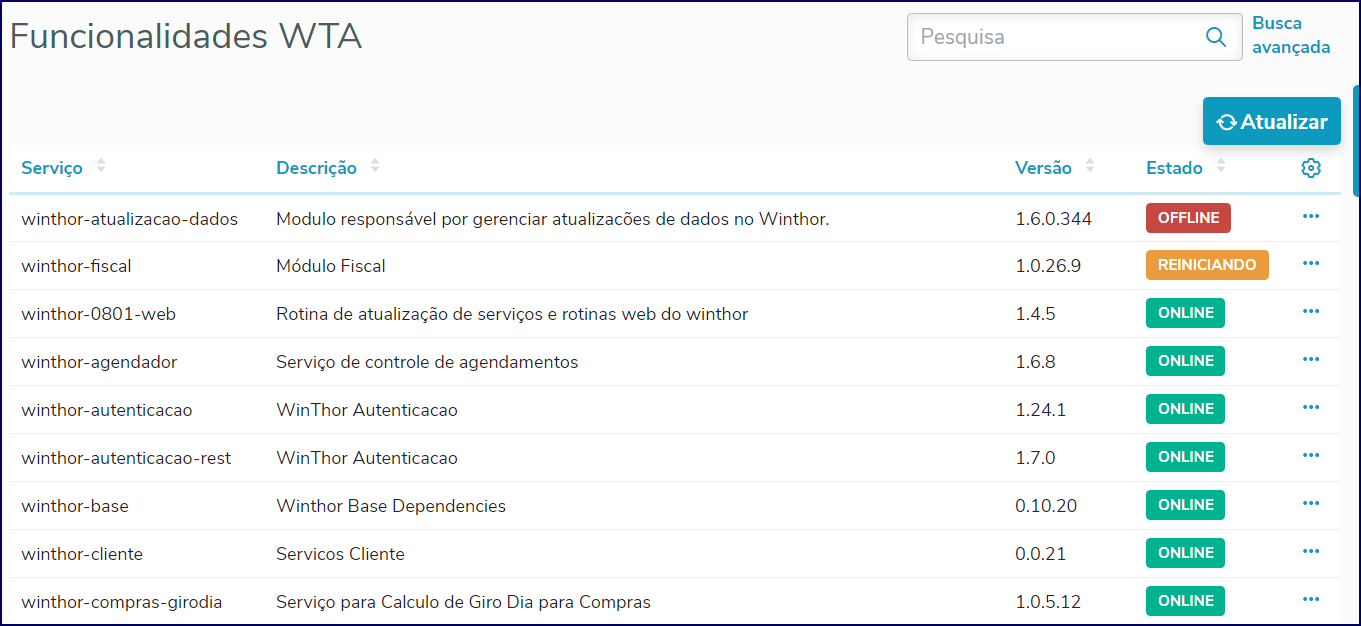The width and height of the screenshot is (1361, 626).
Task: Click the REINICIANDO status badge
Action: coord(1207,265)
